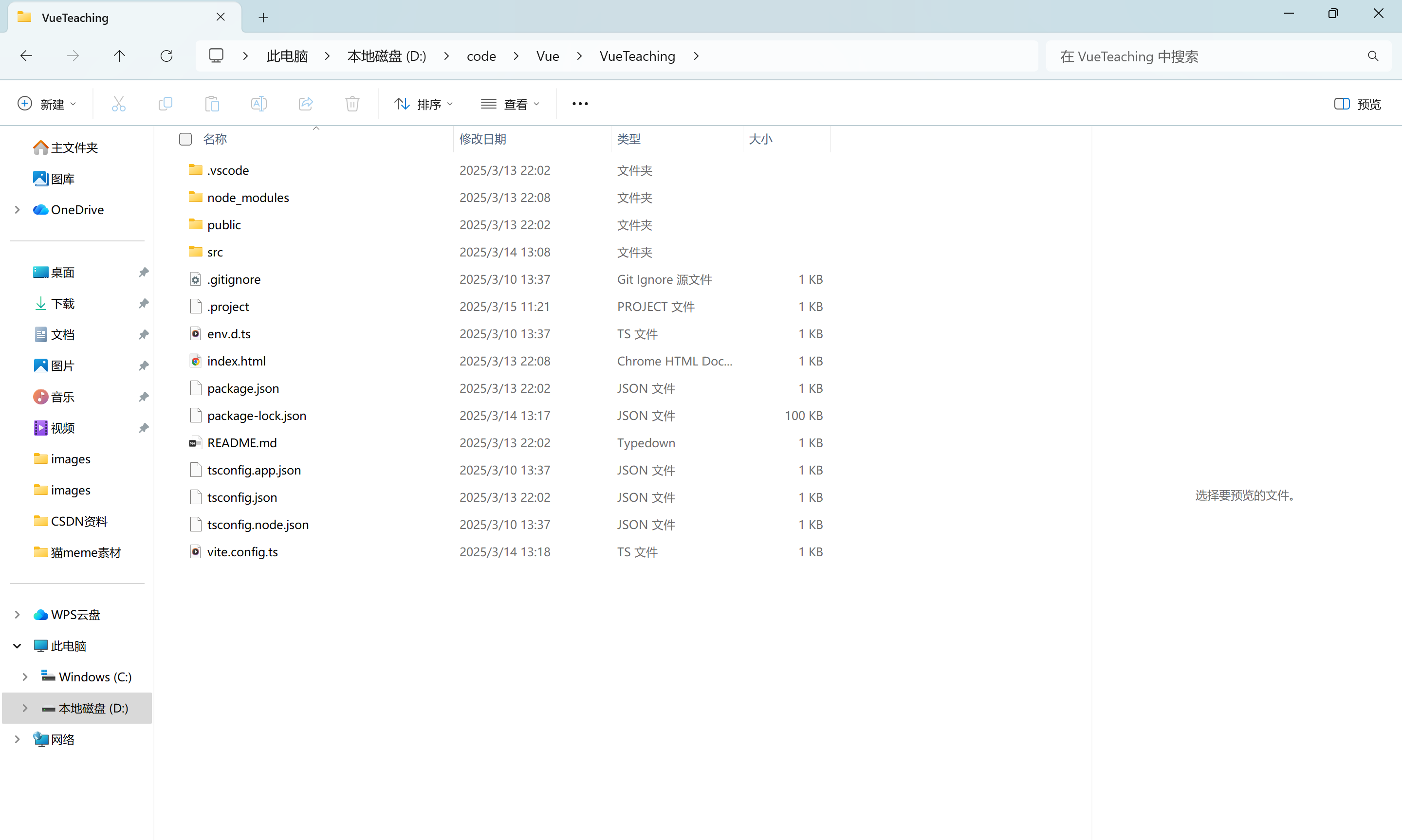Image resolution: width=1402 pixels, height=840 pixels.
Task: Toggle the 预览 preview pane
Action: (x=1357, y=104)
